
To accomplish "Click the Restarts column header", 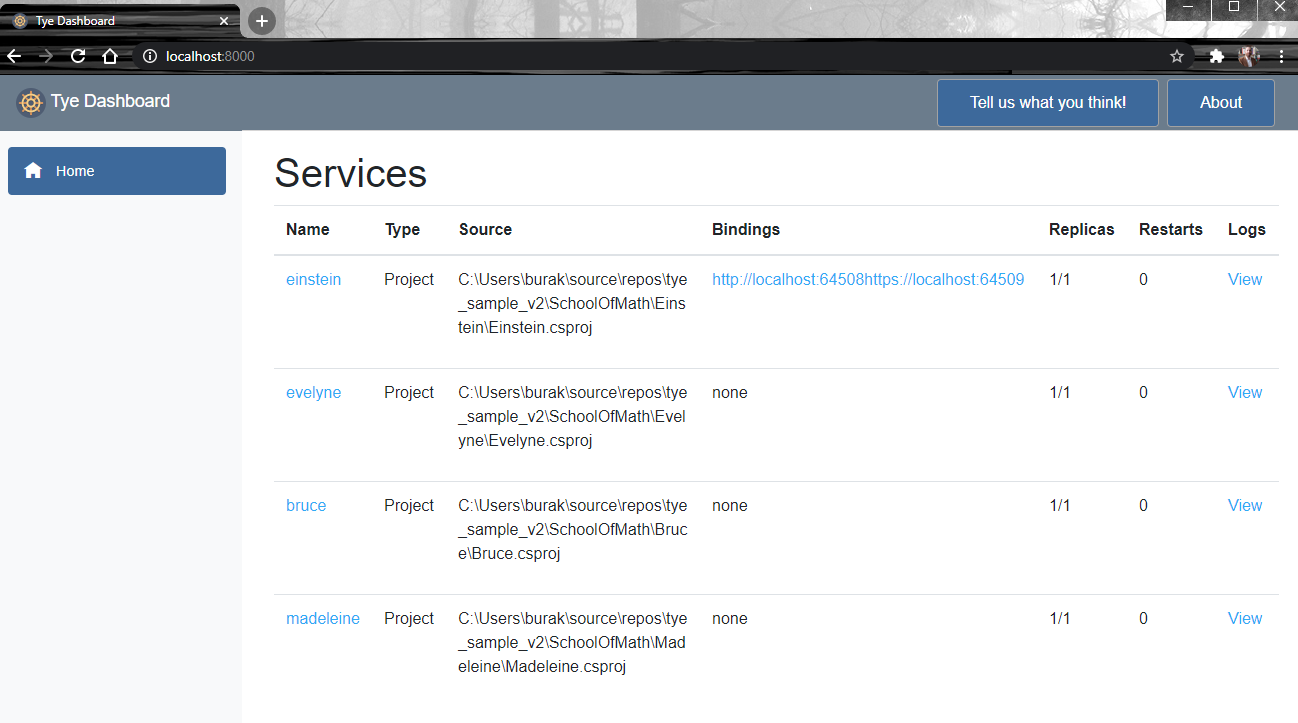I will tap(1171, 230).
